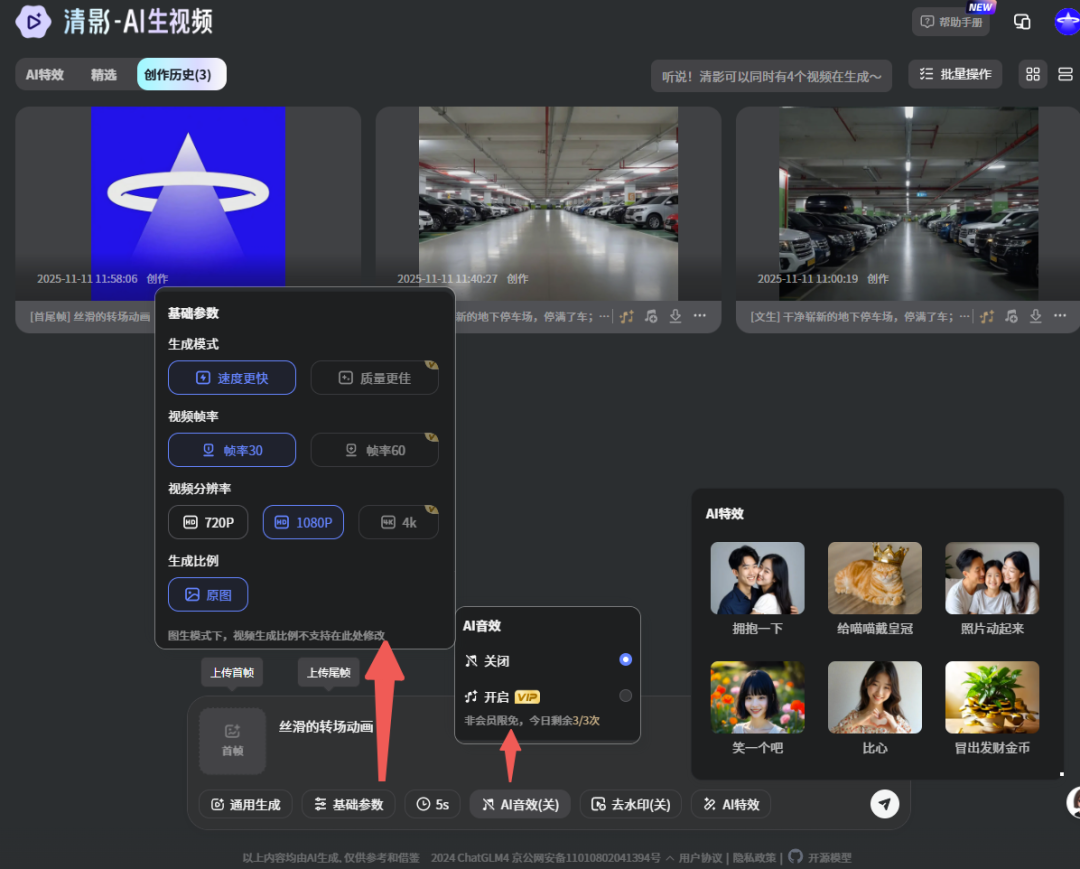The width and height of the screenshot is (1080, 869).
Task: Choose the 比心 effect thumbnail
Action: pos(875,697)
